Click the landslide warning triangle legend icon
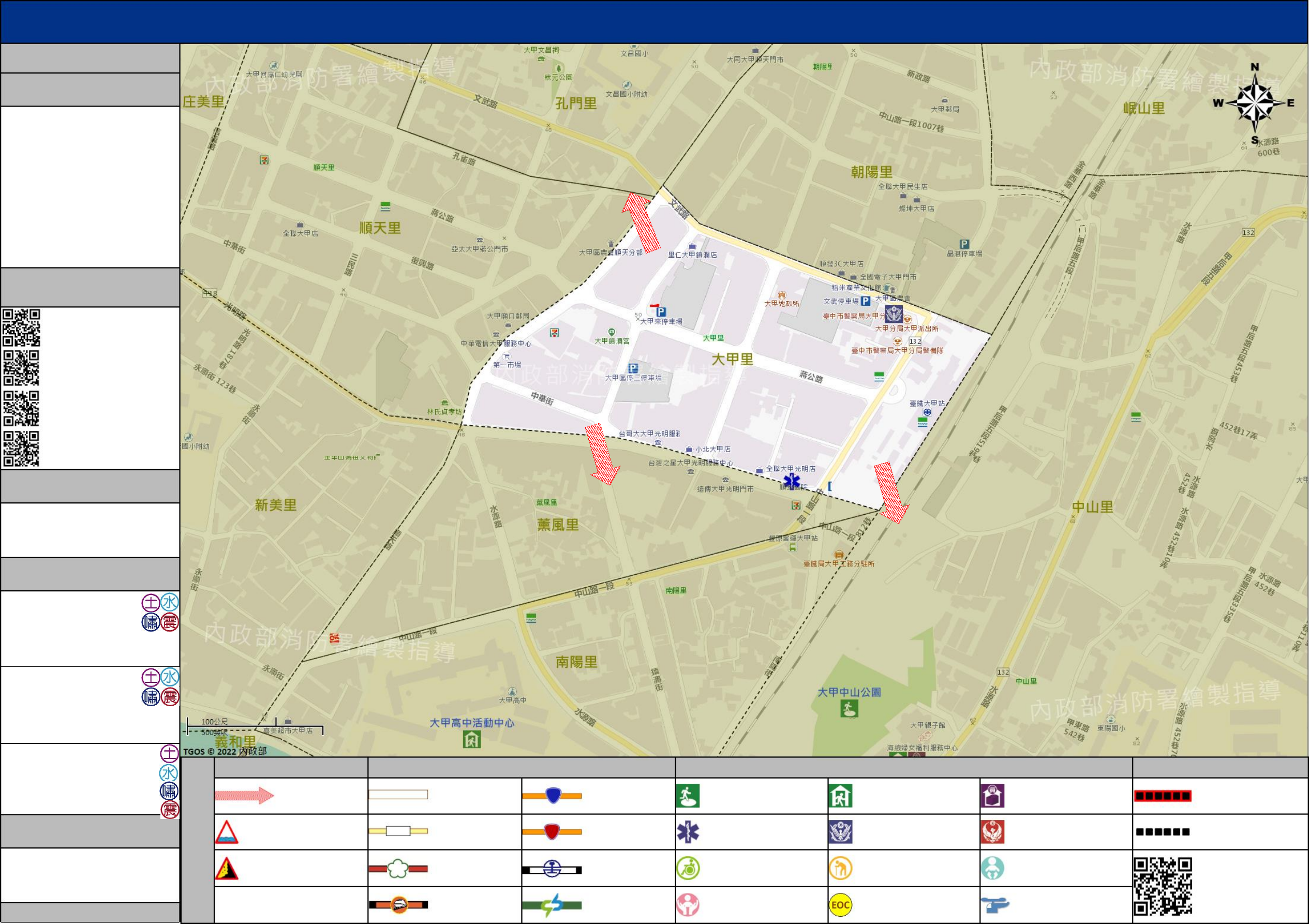Screen dimensions: 1309x924 [x=226, y=869]
